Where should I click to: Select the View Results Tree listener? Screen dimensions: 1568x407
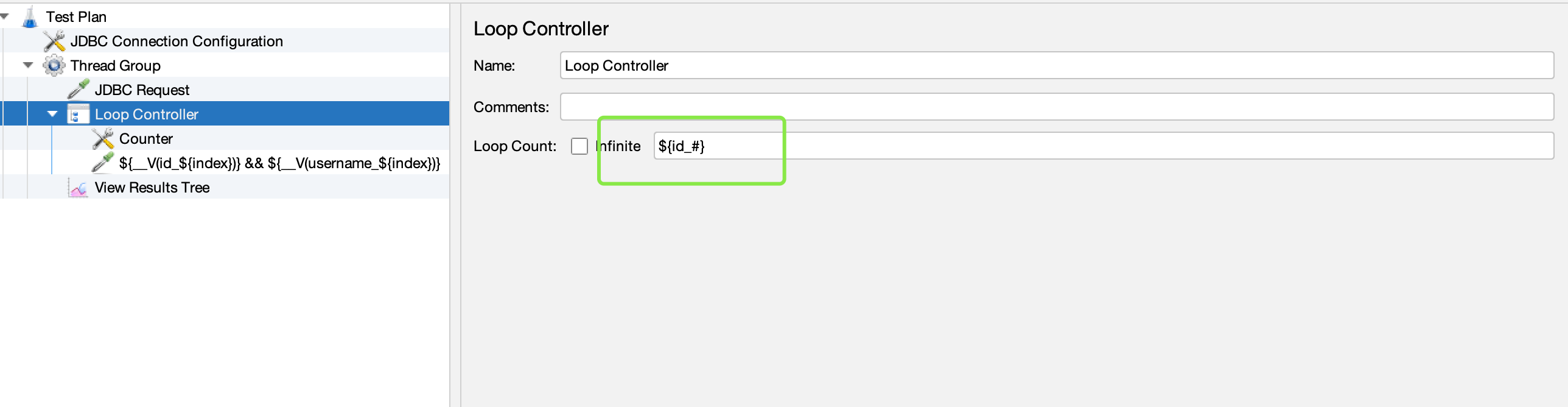pyautogui.click(x=152, y=188)
